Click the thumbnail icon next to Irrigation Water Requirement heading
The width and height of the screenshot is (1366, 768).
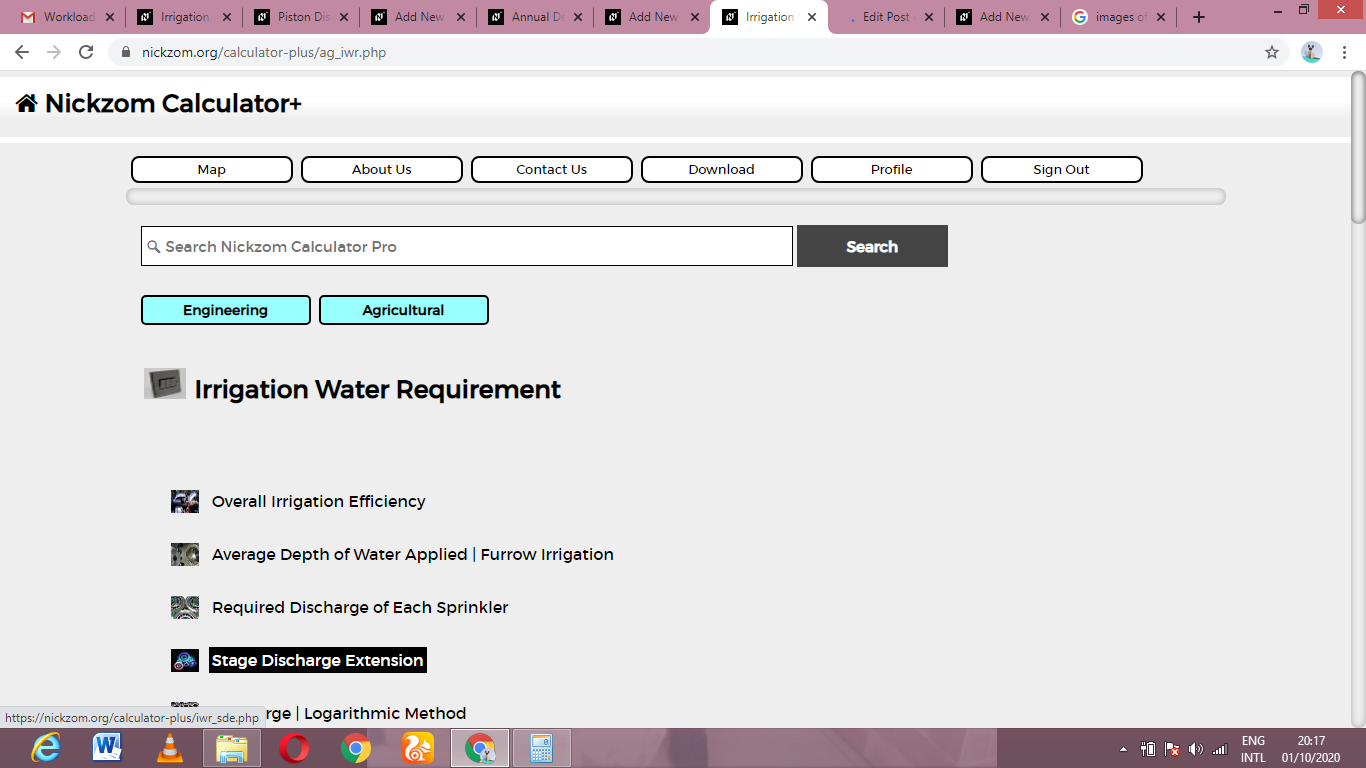tap(165, 384)
